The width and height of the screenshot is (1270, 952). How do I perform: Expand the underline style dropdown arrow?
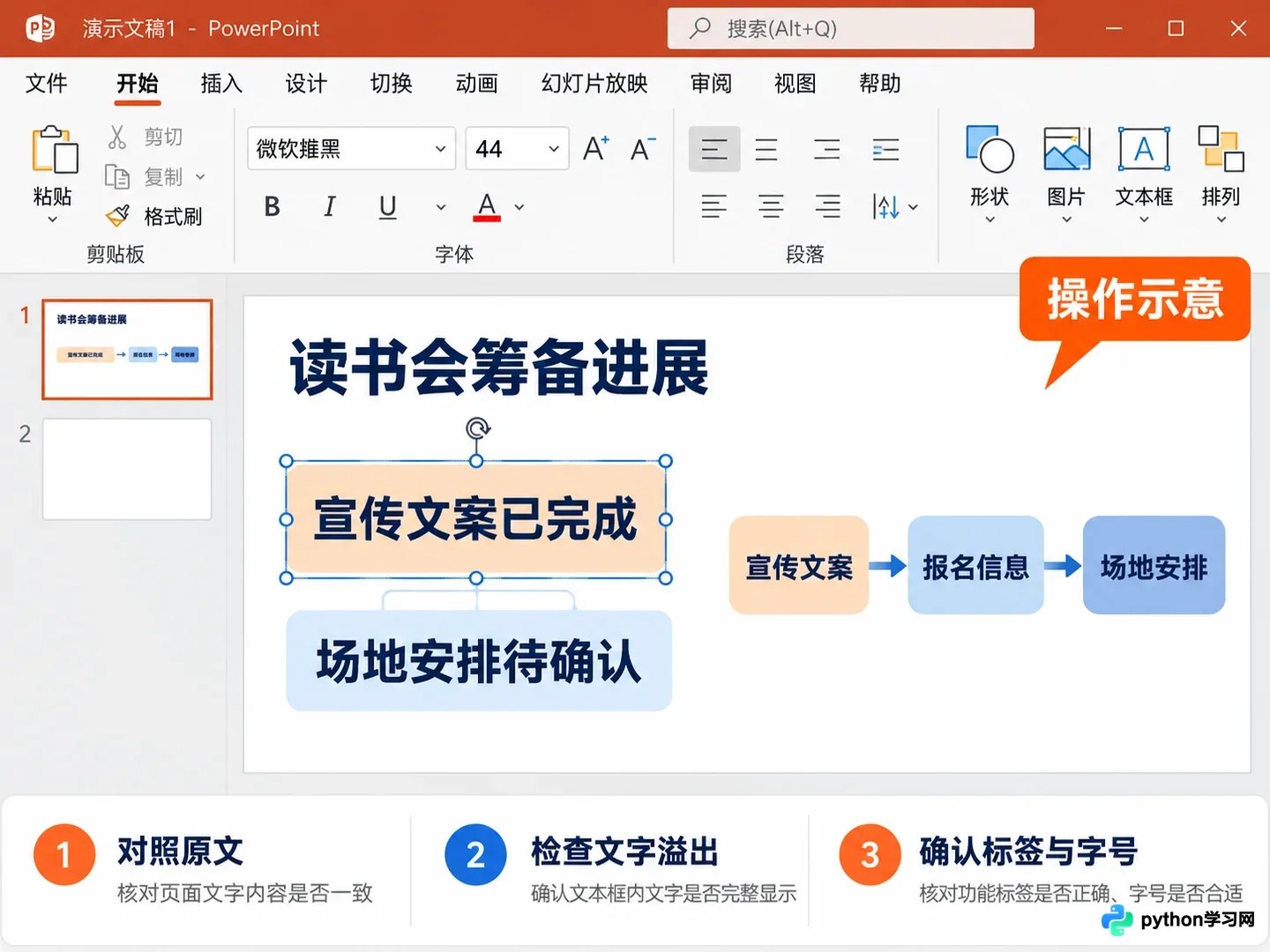[441, 207]
